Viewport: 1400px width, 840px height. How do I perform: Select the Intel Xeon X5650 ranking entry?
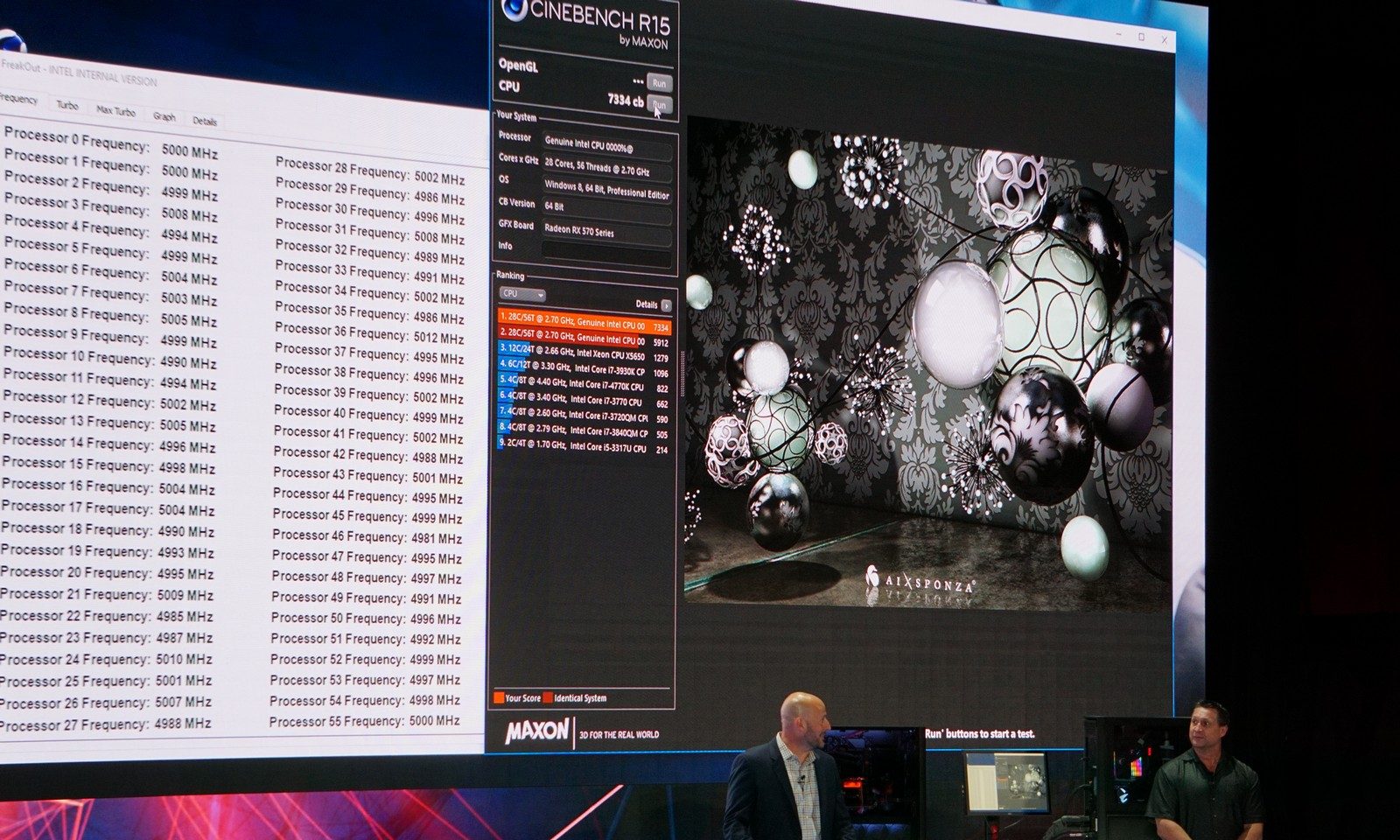584,356
